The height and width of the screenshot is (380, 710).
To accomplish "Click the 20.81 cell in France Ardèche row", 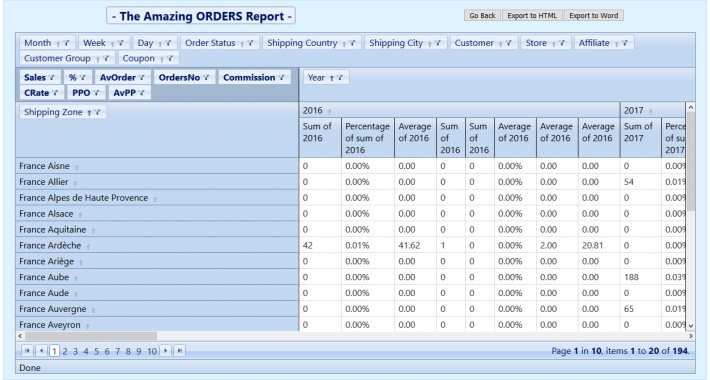I will coord(599,245).
